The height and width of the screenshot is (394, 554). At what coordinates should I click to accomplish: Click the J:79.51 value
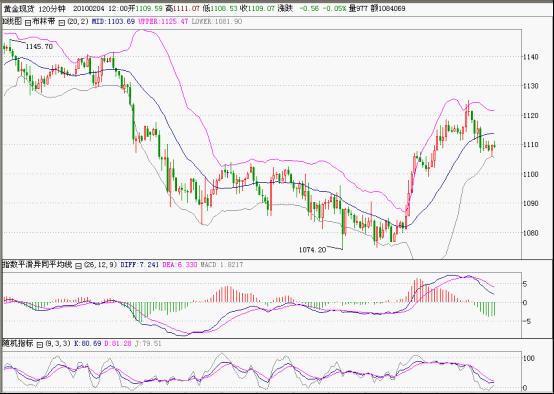148,343
